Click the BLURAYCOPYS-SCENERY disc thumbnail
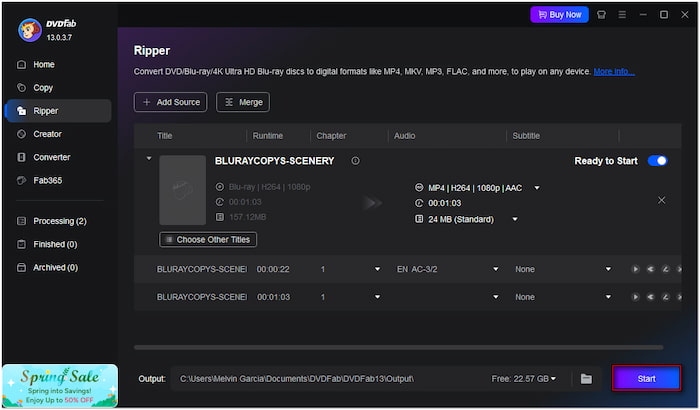The image size is (700, 410). (183, 190)
